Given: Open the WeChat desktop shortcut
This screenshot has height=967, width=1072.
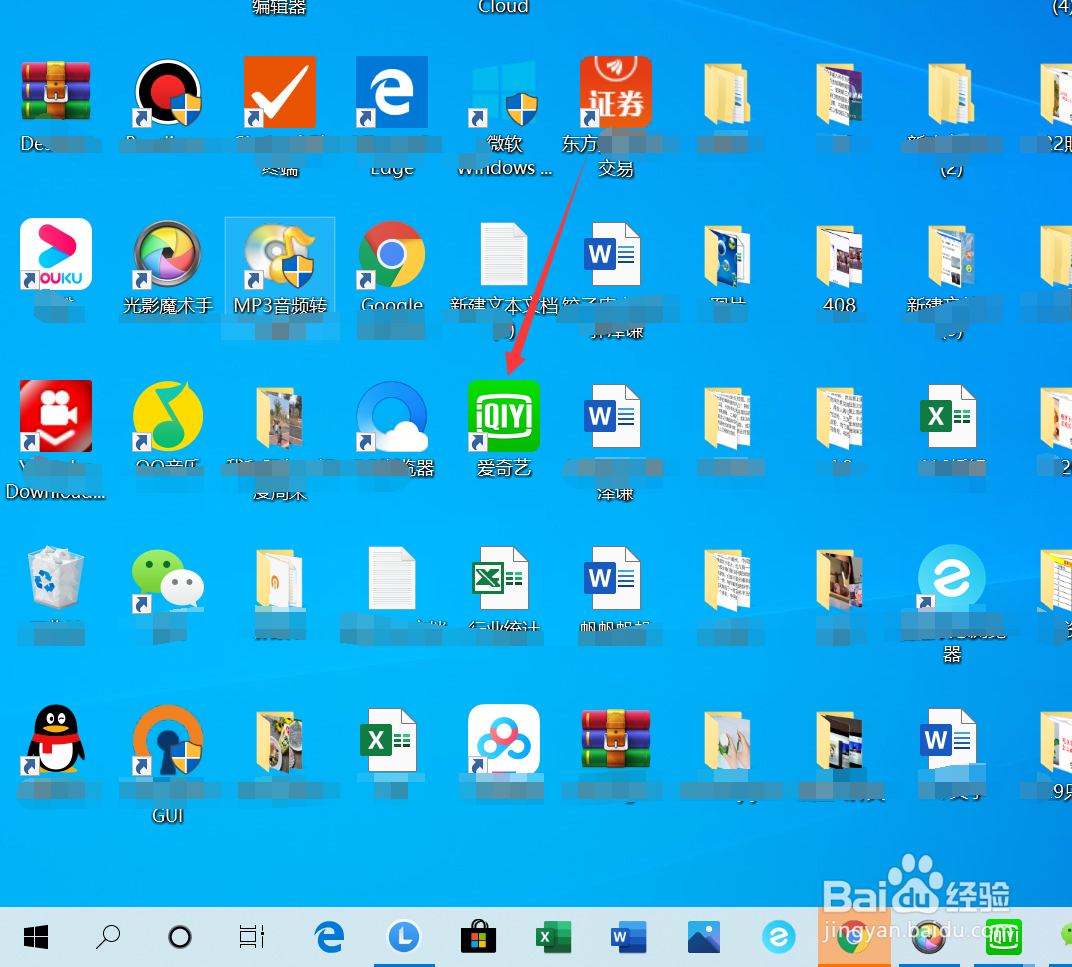Looking at the screenshot, I should click(168, 579).
